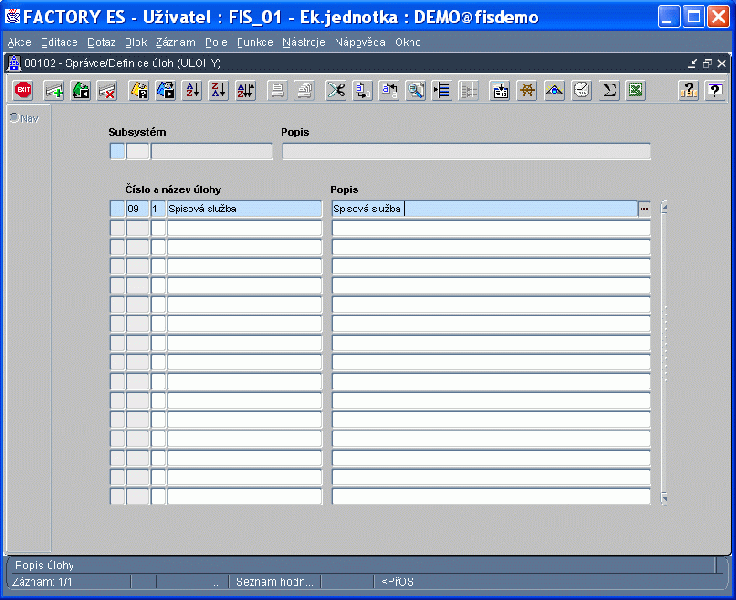This screenshot has width=736, height=600.
Task: Click the 'Popis úlohy' status line text
Action: click(x=45, y=565)
